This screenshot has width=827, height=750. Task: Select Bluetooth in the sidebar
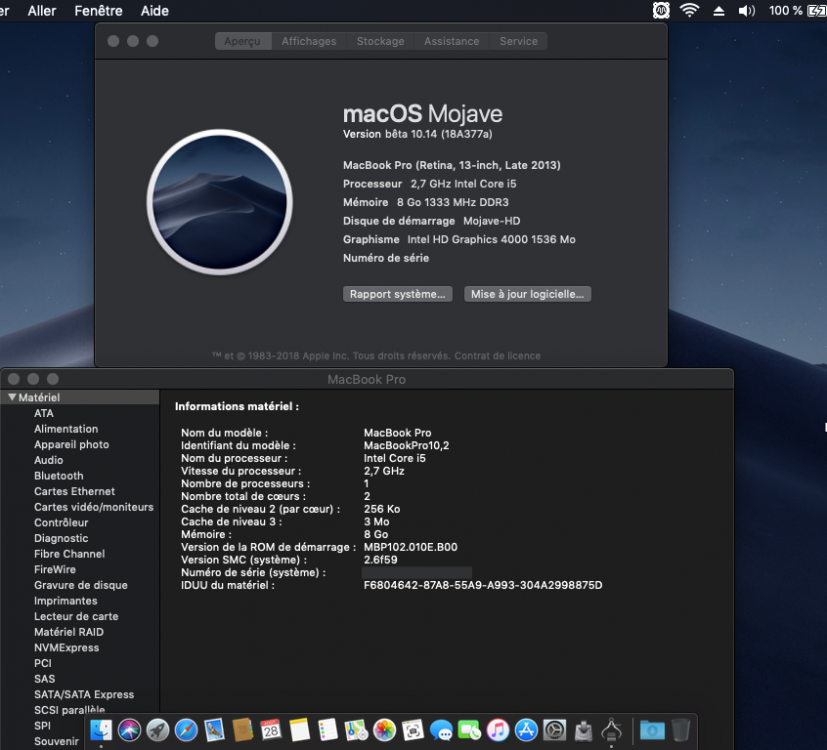tap(59, 476)
